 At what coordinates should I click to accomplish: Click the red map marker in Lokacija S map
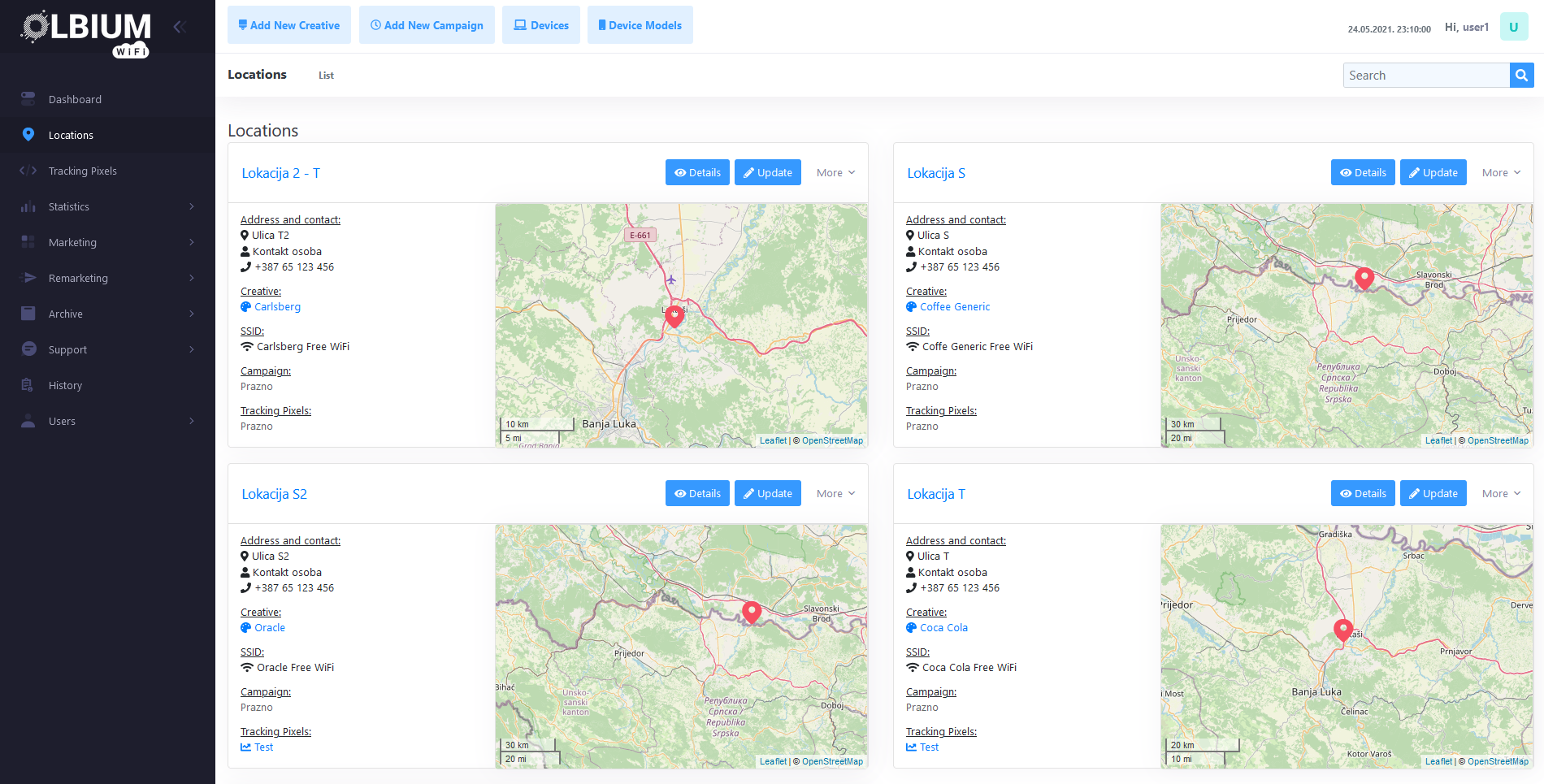[1364, 278]
